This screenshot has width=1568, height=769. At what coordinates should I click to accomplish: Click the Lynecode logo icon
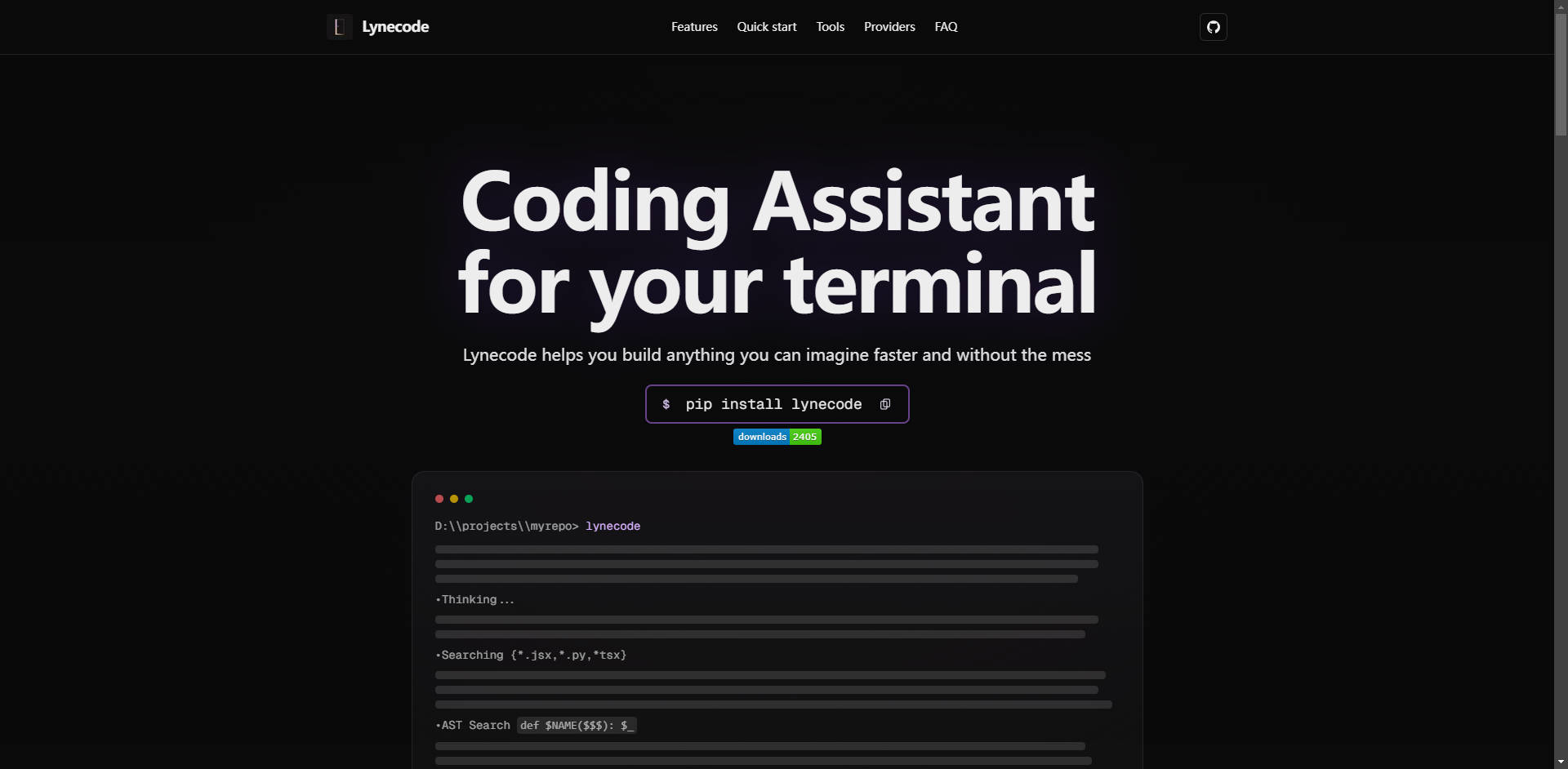(x=339, y=27)
